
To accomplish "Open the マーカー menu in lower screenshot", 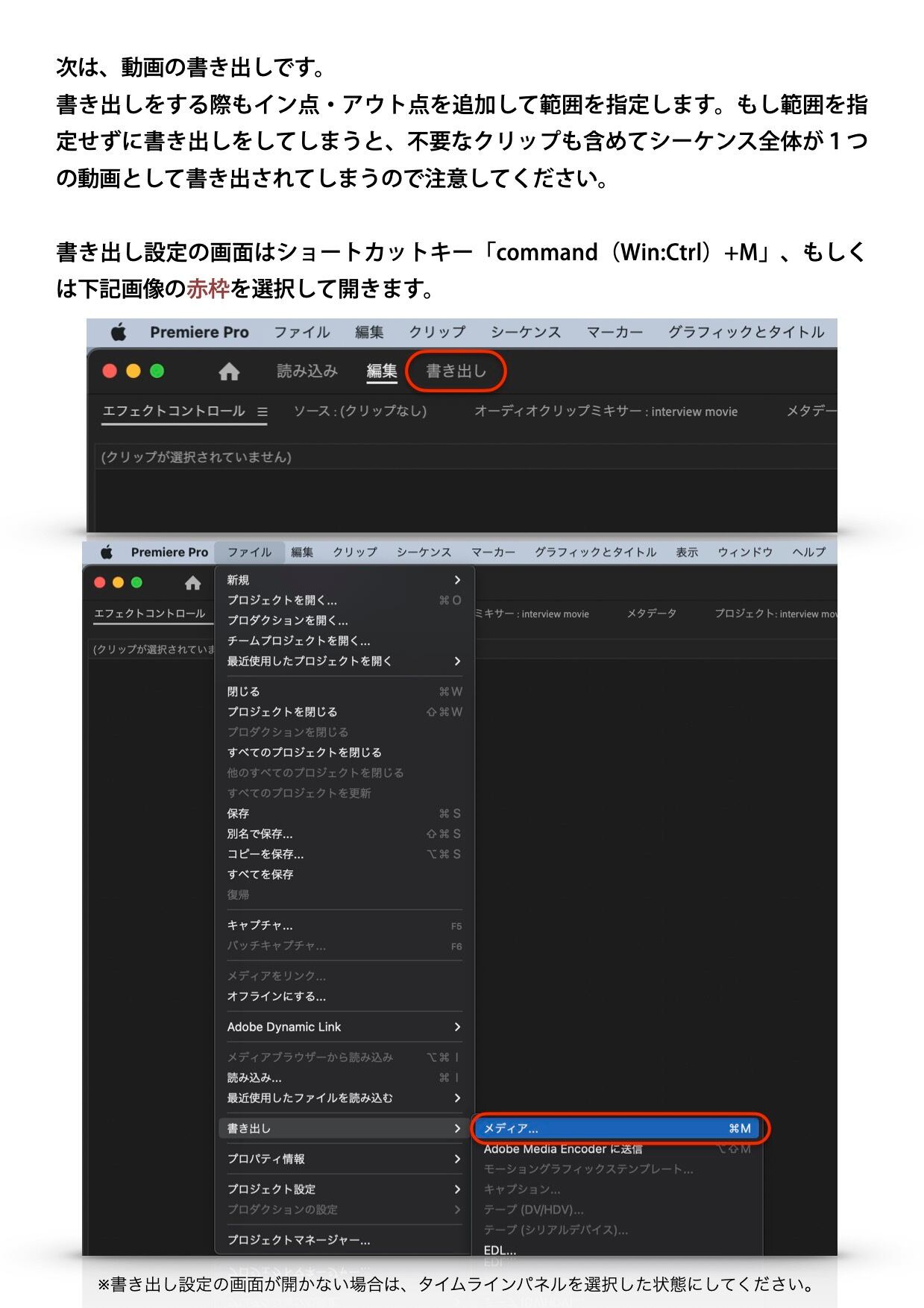I will coord(493,552).
